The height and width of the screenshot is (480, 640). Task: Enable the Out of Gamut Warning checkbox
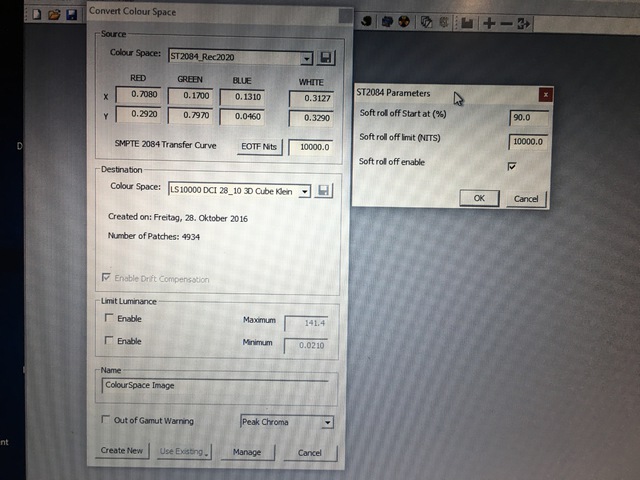pyautogui.click(x=105, y=419)
